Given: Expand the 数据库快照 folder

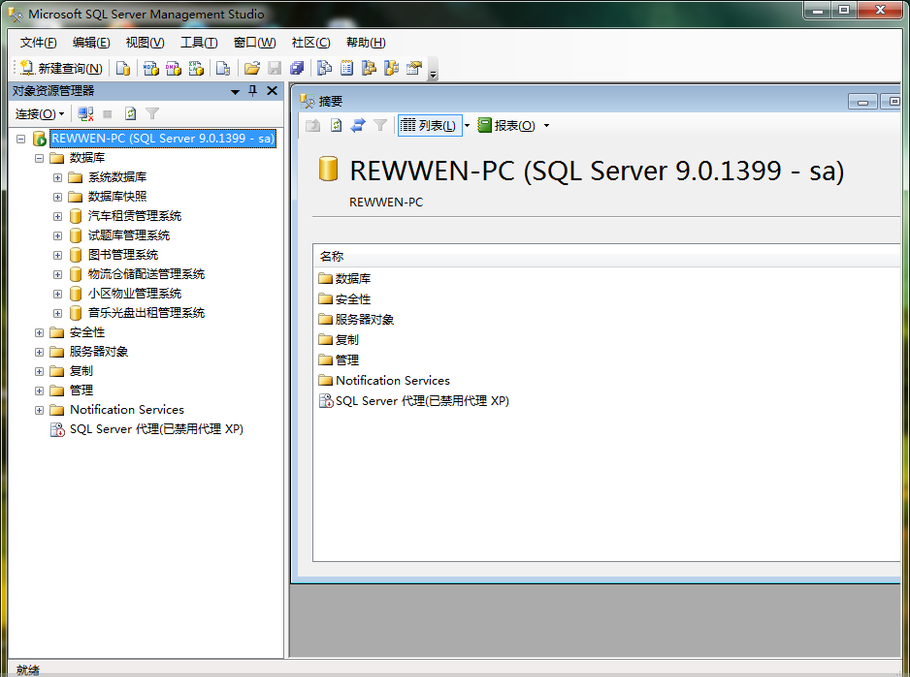Looking at the screenshot, I should [57, 197].
